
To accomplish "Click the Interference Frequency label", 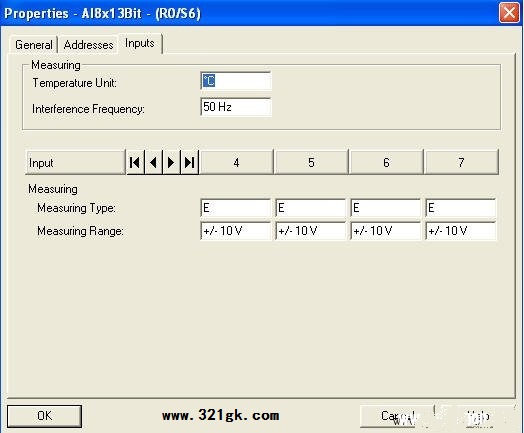I will [x=88, y=109].
